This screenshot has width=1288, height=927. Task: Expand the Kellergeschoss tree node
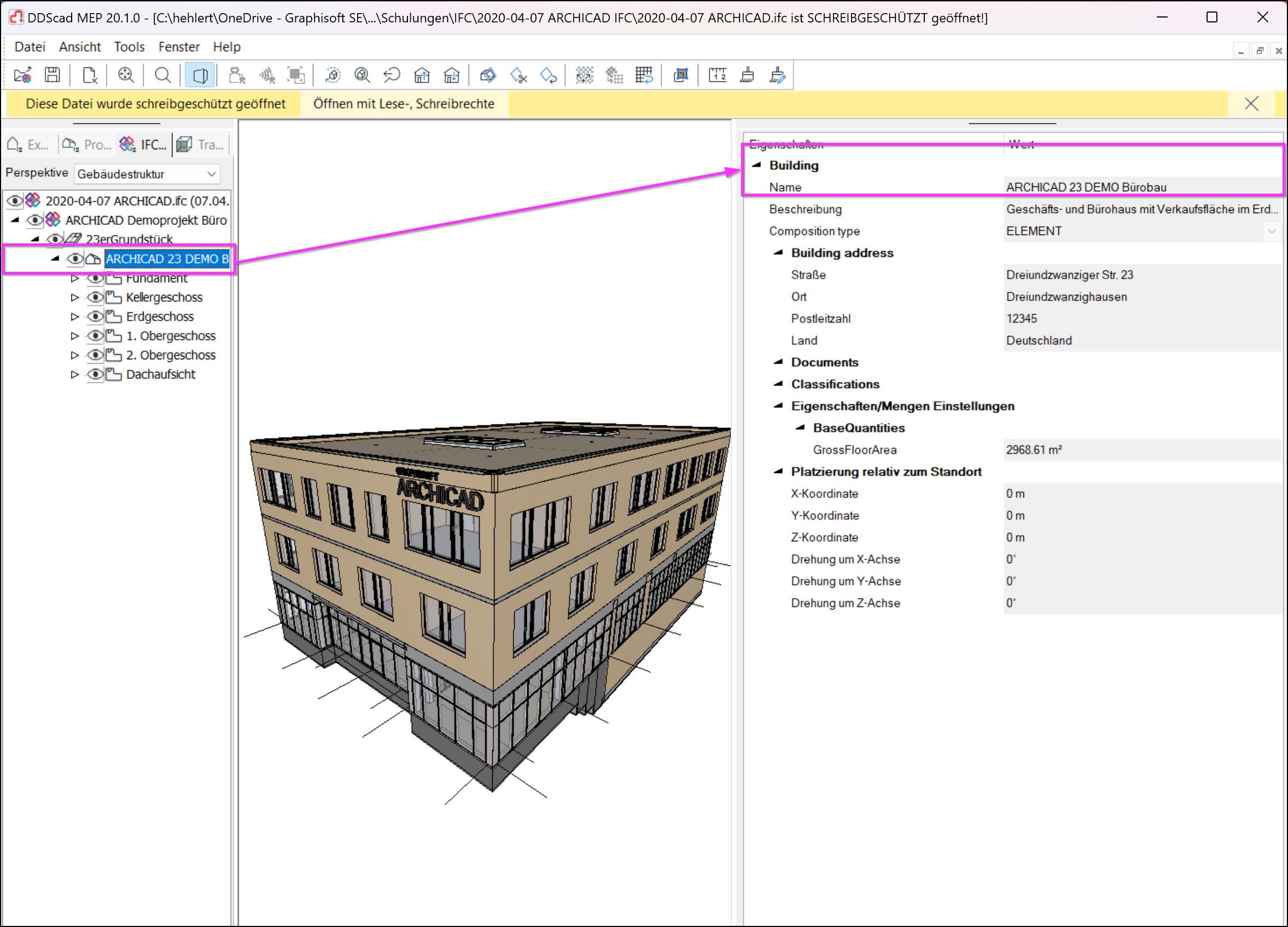click(74, 297)
